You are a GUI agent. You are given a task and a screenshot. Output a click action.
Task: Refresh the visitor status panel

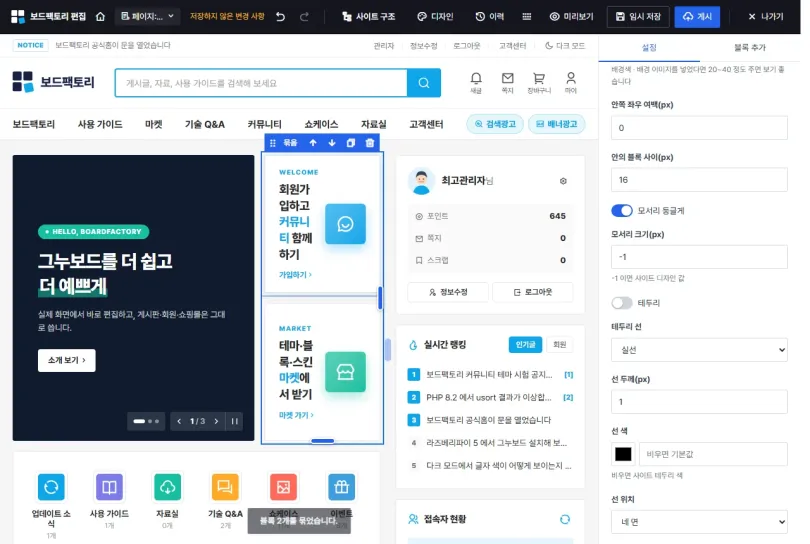coord(565,519)
